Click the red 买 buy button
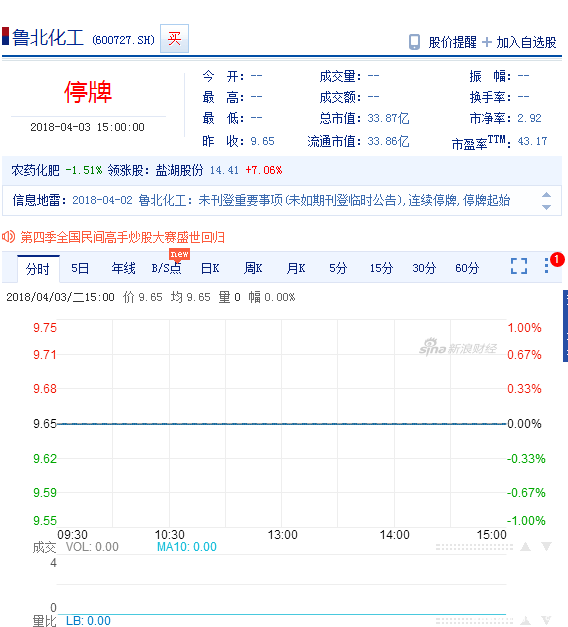 tap(174, 38)
